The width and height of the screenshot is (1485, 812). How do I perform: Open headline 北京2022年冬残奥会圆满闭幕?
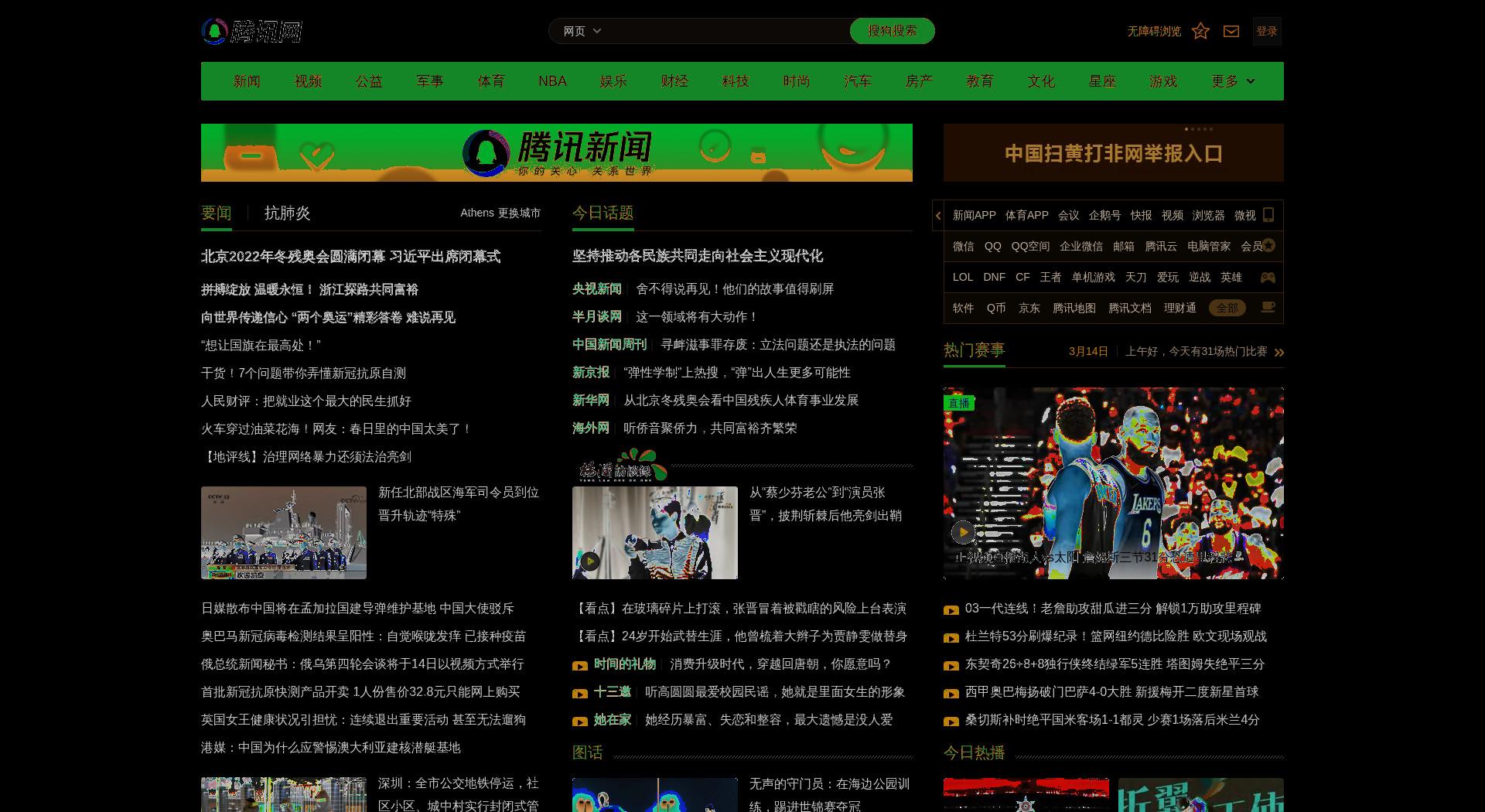[x=350, y=257]
